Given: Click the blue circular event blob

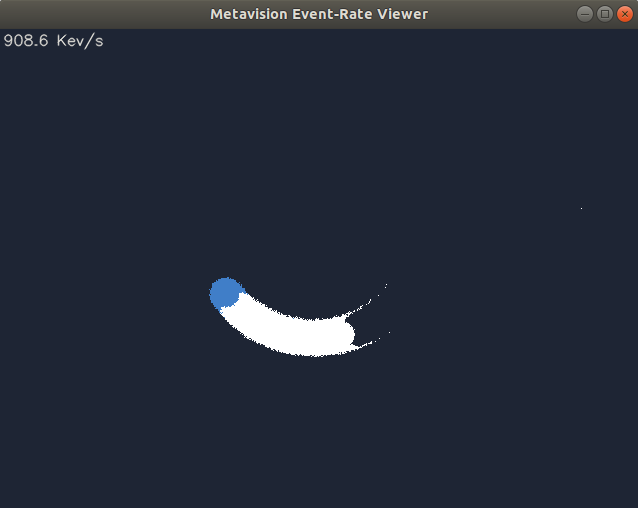Looking at the screenshot, I should pos(225,293).
